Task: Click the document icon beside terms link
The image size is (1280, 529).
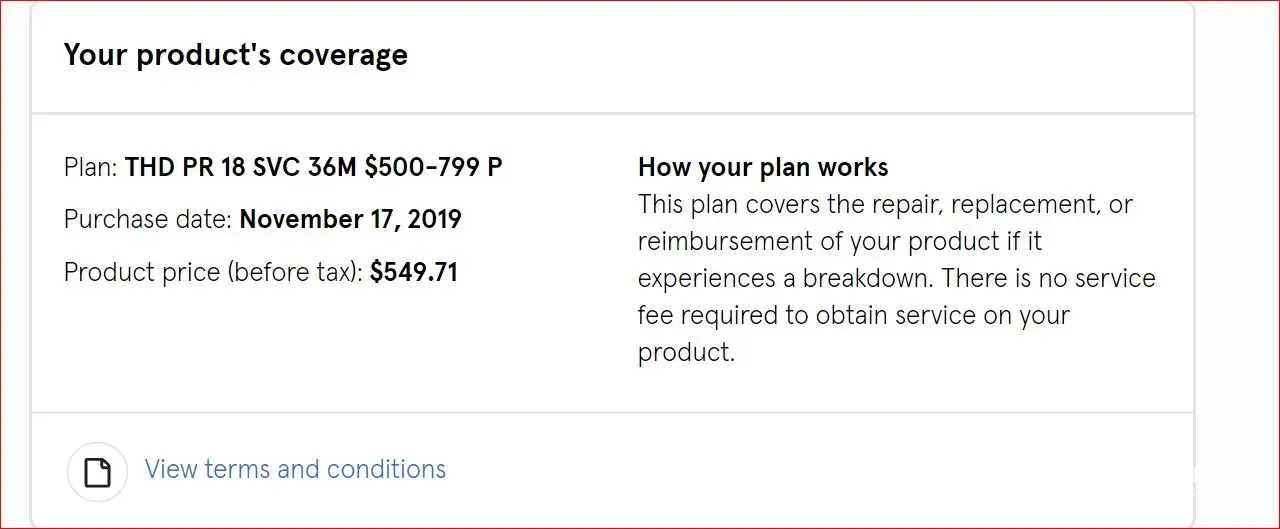Action: 97,471
